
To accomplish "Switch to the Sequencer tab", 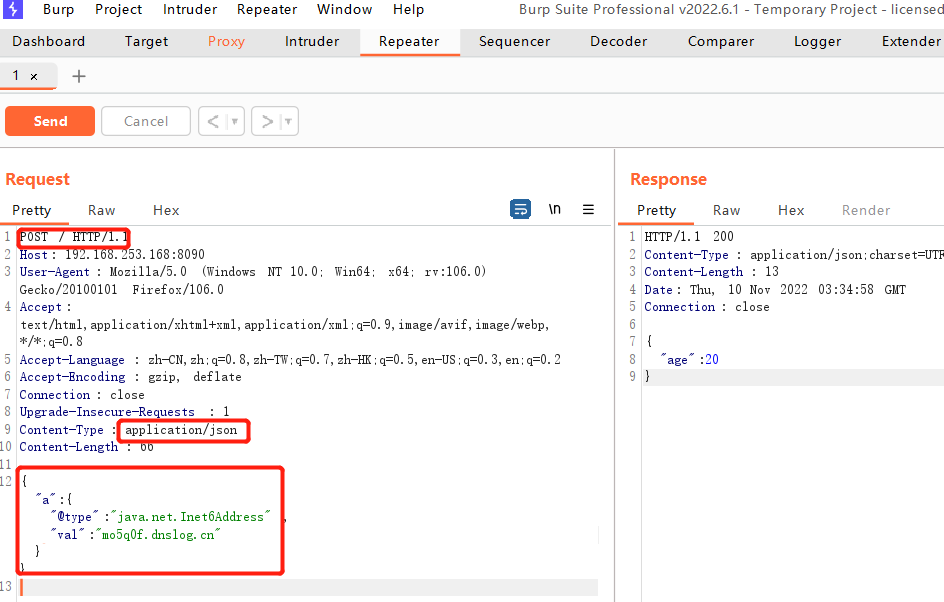I will [514, 42].
